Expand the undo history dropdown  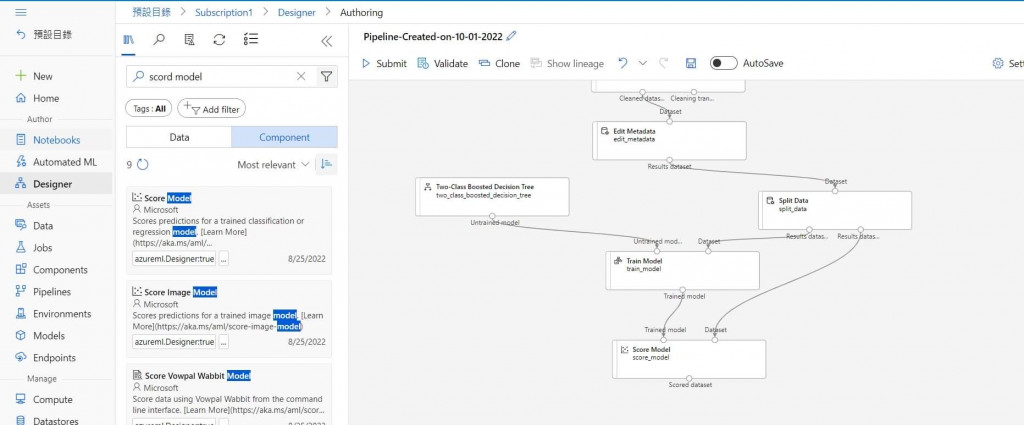tap(643, 63)
